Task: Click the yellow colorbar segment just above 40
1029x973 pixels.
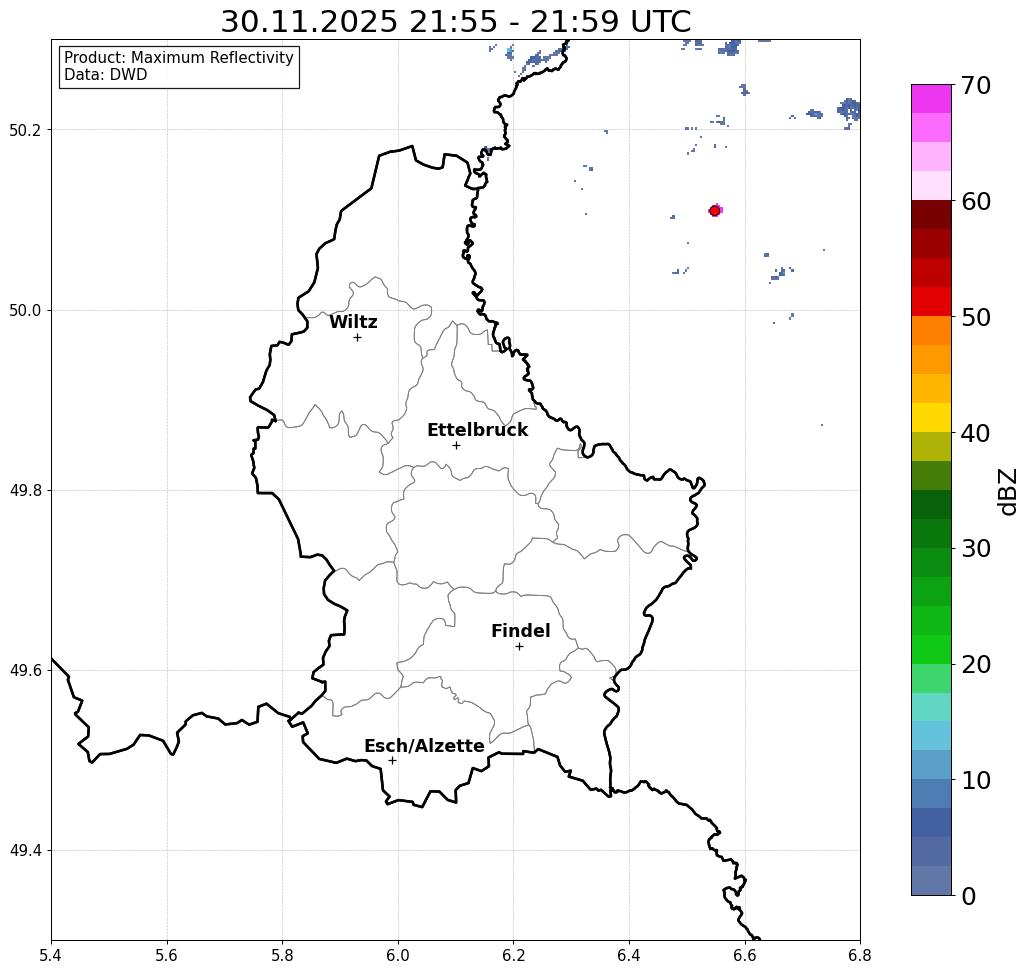Action: click(931, 417)
